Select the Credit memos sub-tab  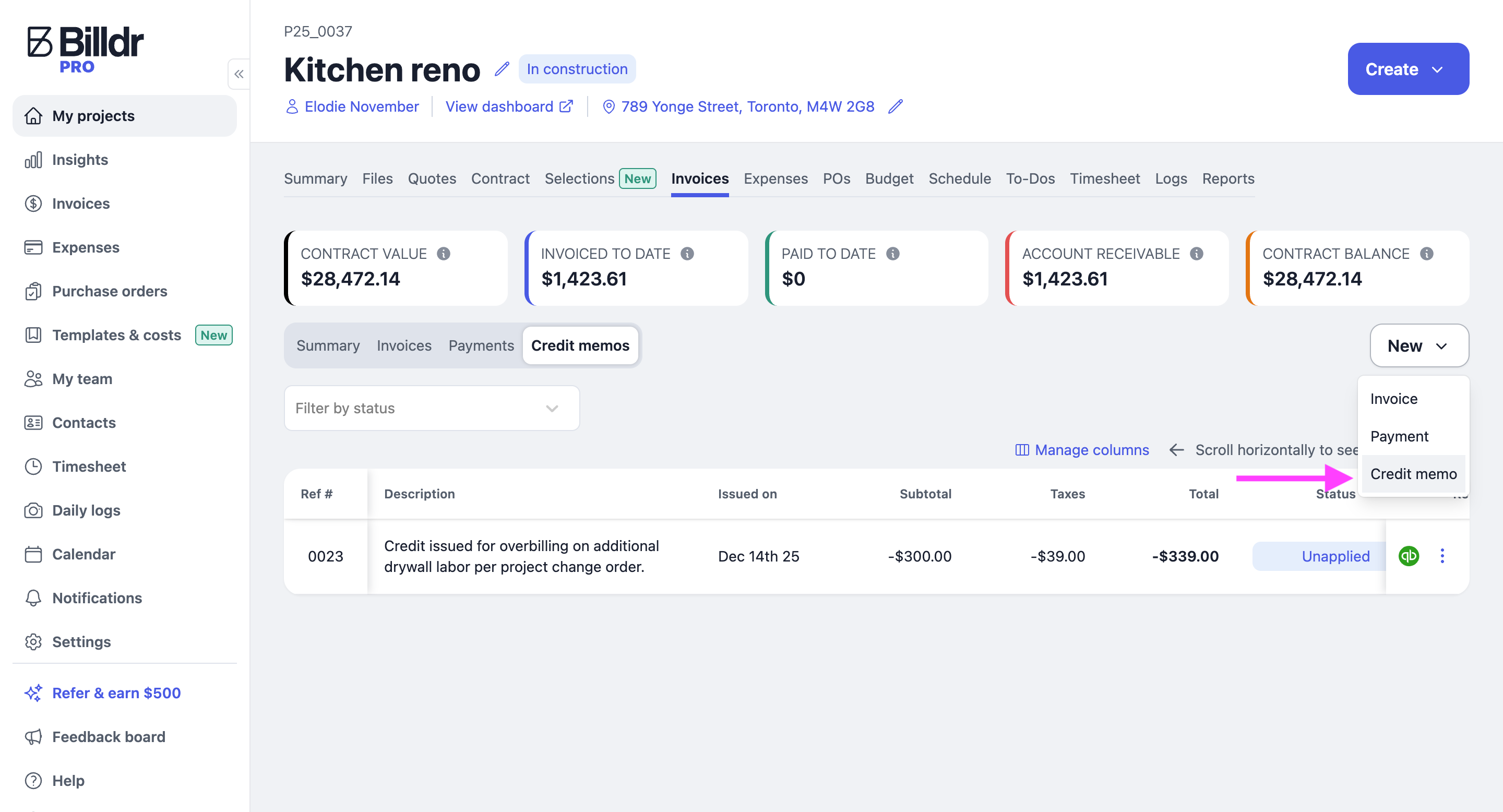click(580, 345)
